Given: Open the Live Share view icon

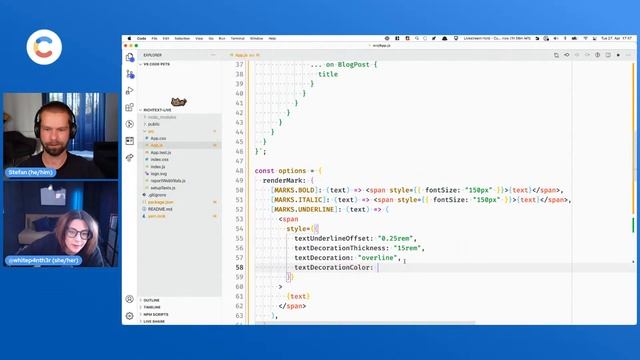Looking at the screenshot, I should click(130, 158).
